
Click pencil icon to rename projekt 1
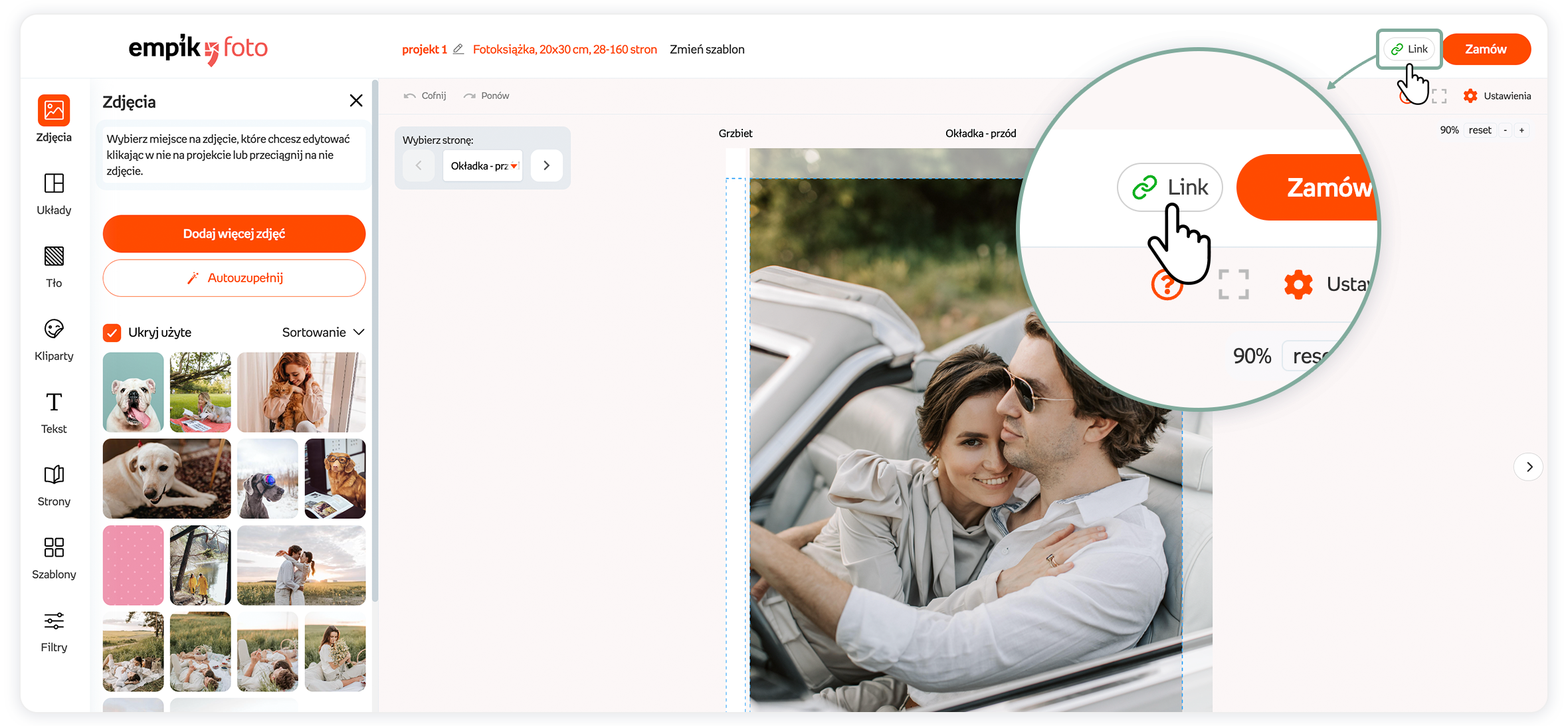(x=458, y=49)
